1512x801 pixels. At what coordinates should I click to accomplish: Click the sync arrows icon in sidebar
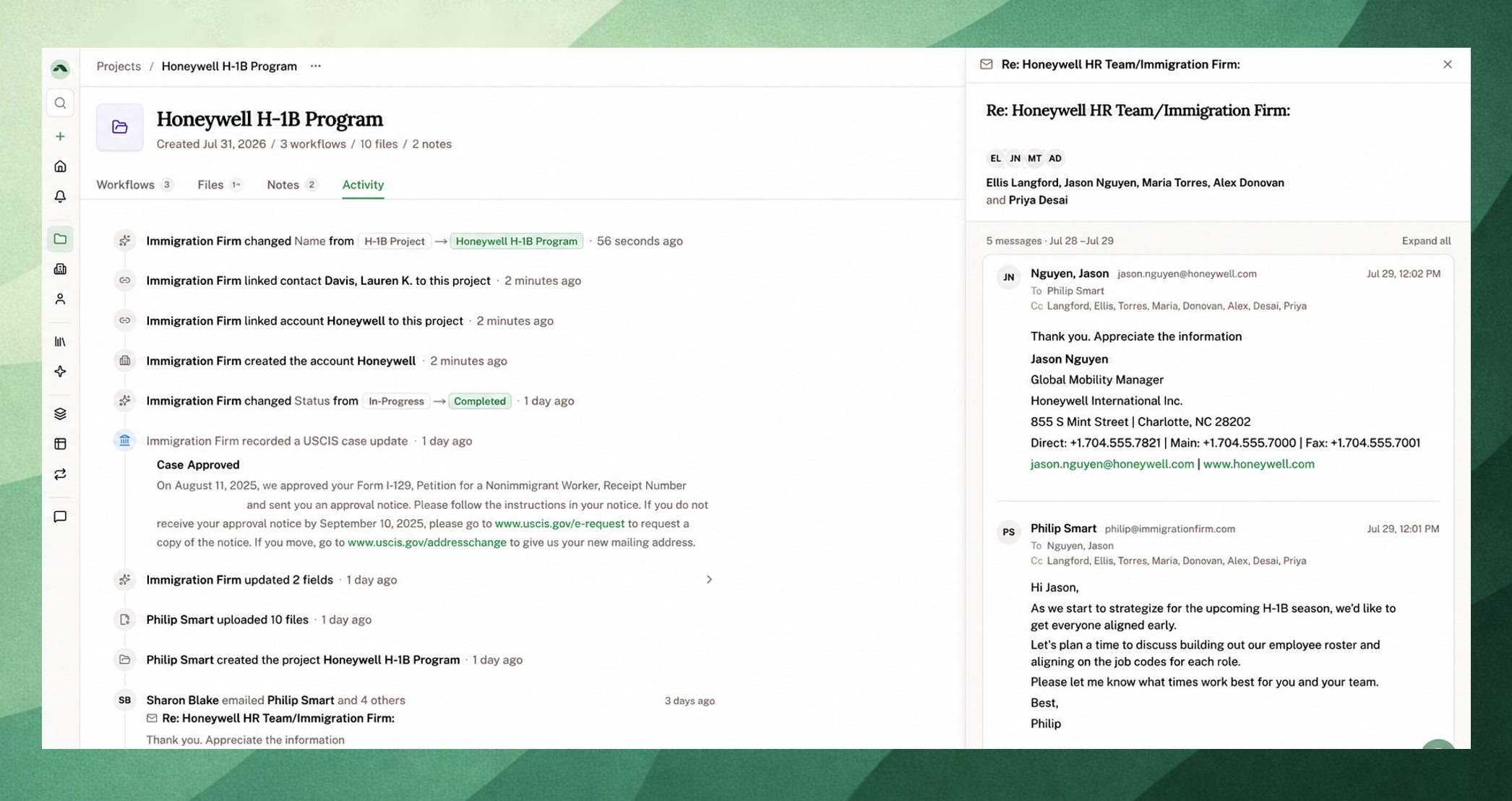tap(60, 474)
